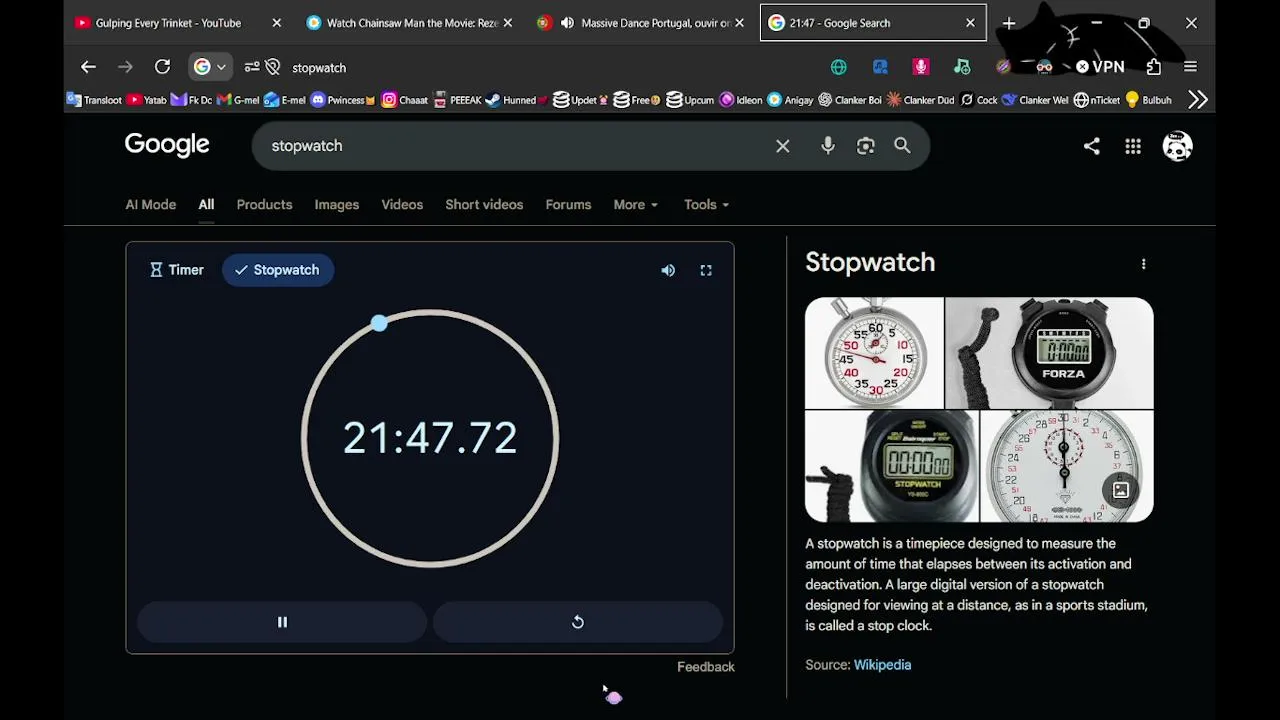Share the search results page
Viewport: 1280px width, 720px height.
(x=1092, y=146)
